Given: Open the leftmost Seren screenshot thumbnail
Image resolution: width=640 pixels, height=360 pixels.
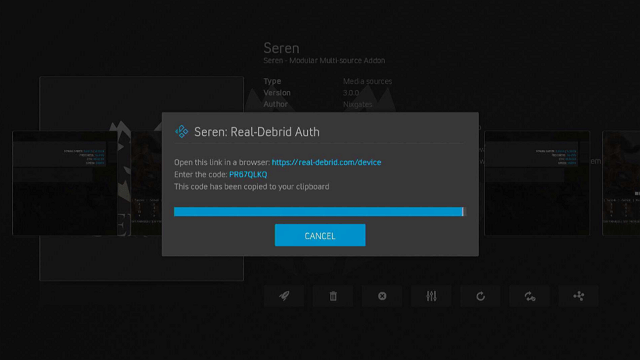Looking at the screenshot, I should pos(65,183).
